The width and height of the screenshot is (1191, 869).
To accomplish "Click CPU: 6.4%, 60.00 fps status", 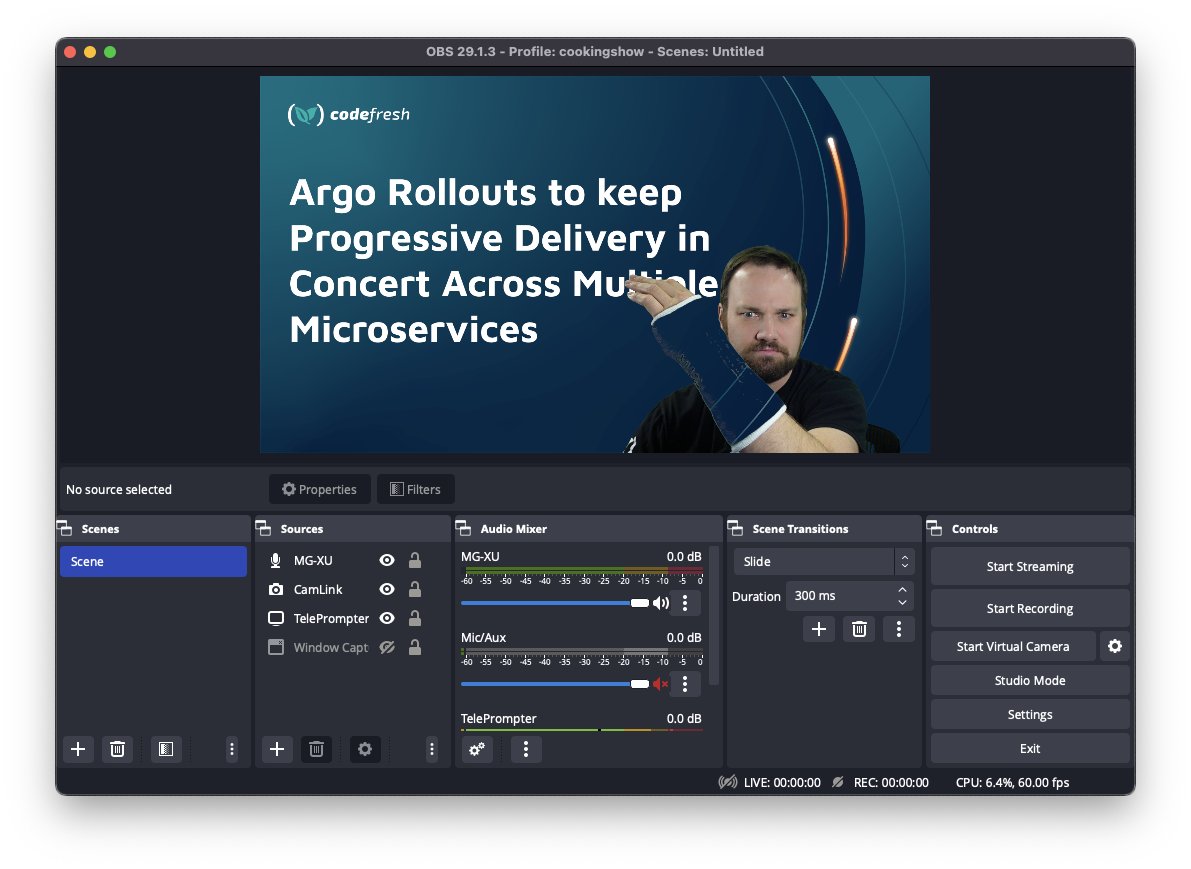I will pos(1013,782).
